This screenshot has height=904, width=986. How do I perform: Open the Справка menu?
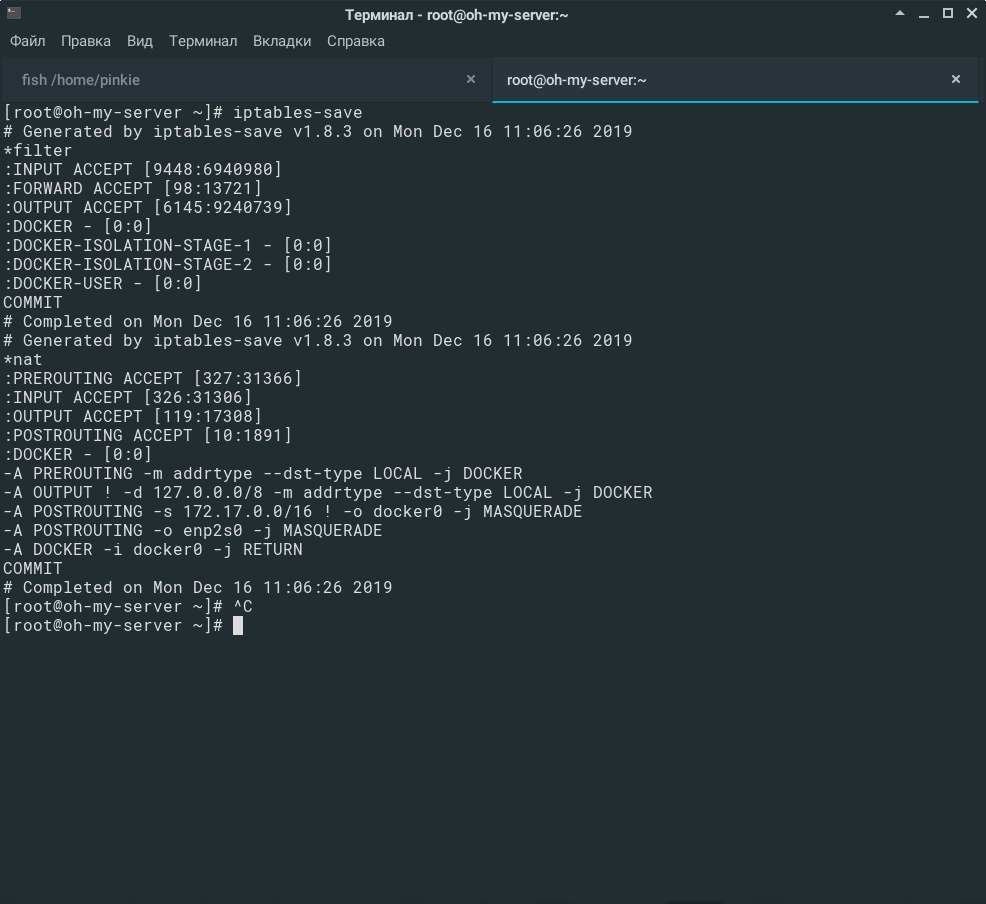[x=356, y=41]
